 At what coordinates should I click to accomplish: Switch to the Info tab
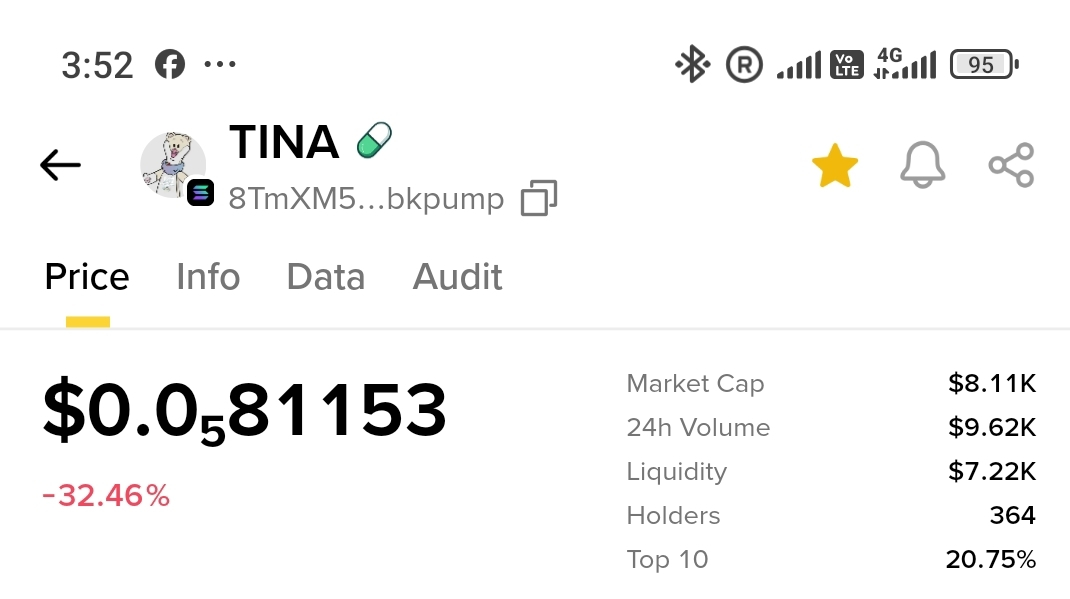click(x=208, y=277)
